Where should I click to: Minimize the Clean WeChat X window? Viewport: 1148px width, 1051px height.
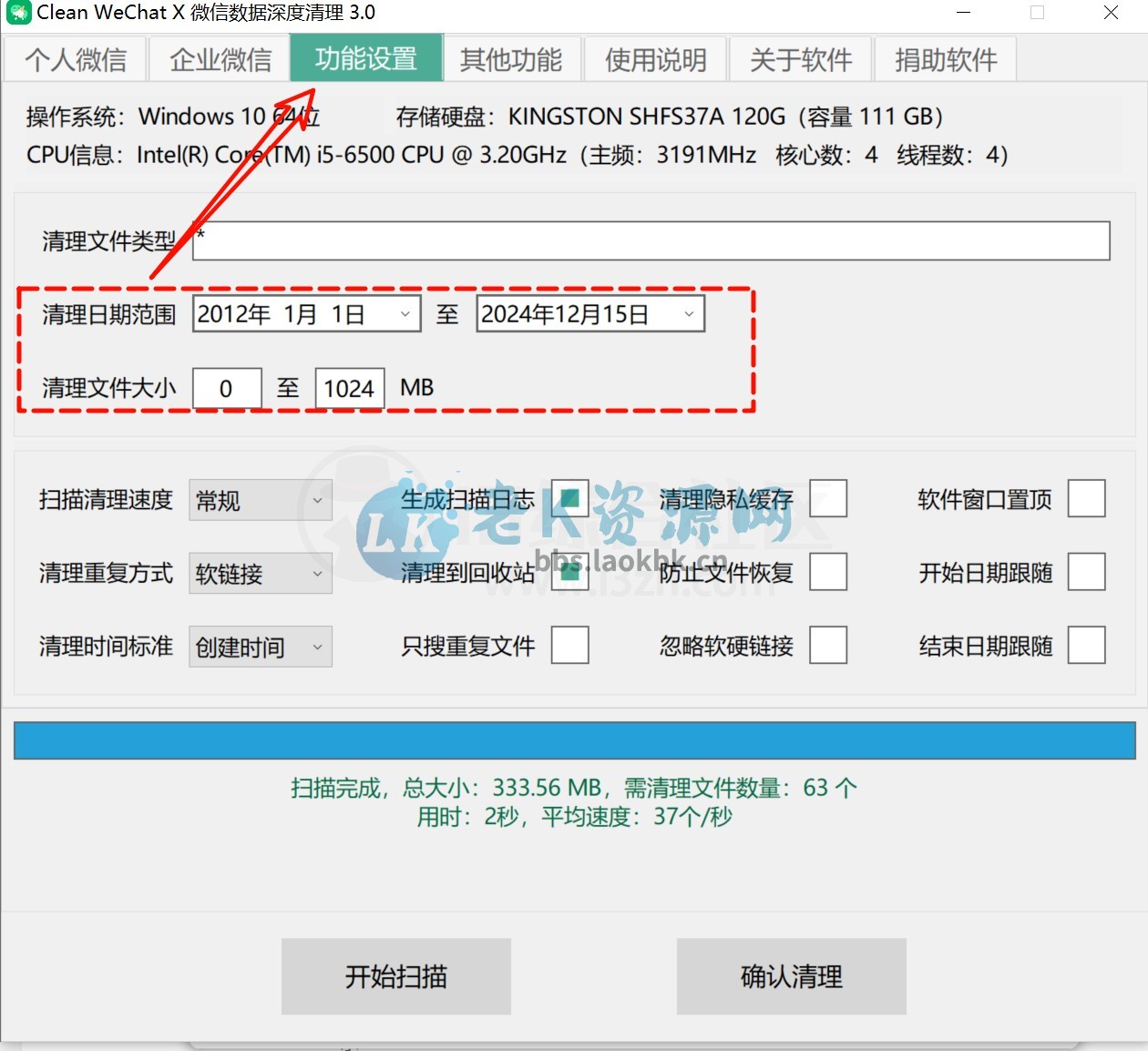click(x=964, y=13)
